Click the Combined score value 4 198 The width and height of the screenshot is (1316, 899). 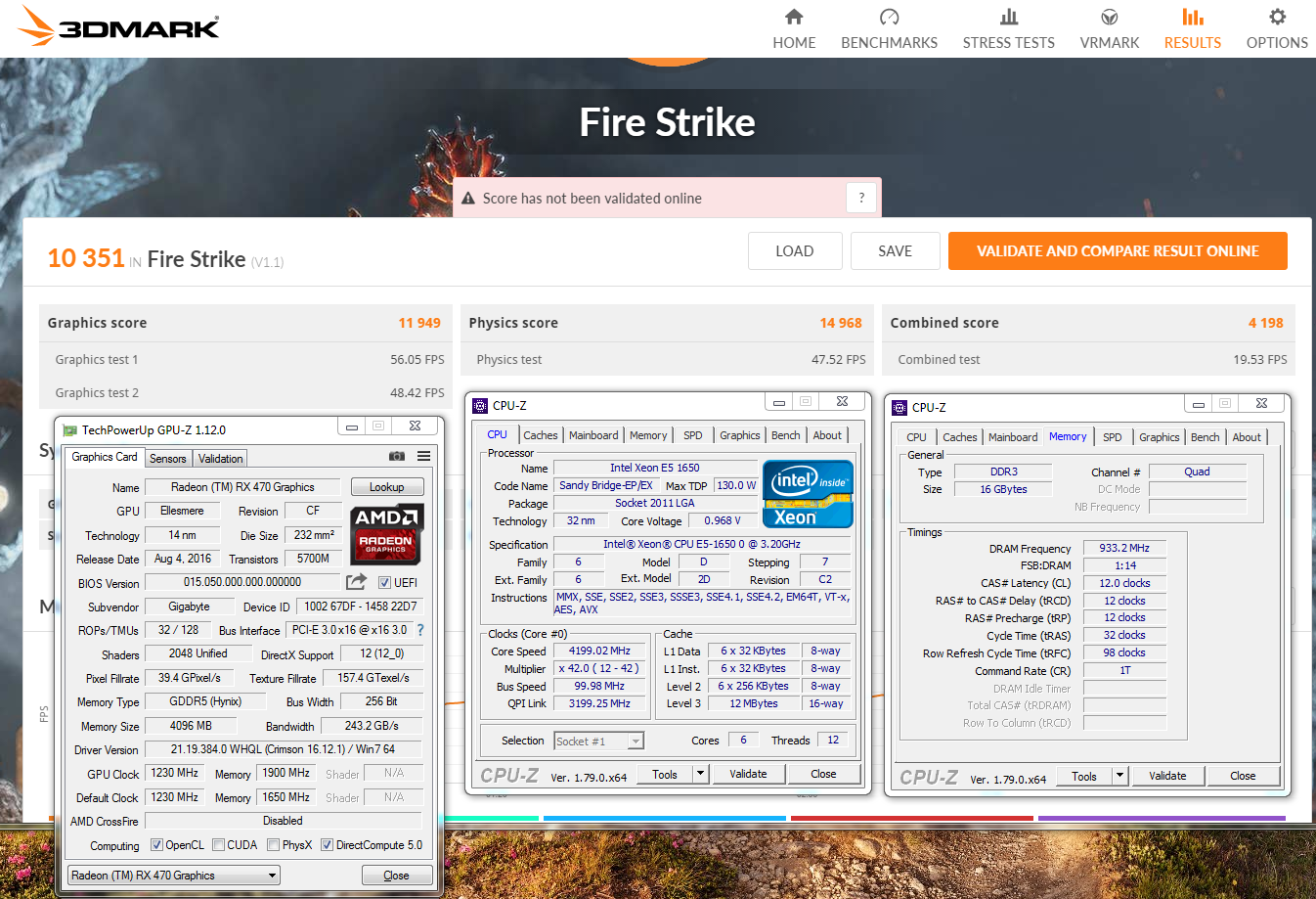tap(1265, 323)
